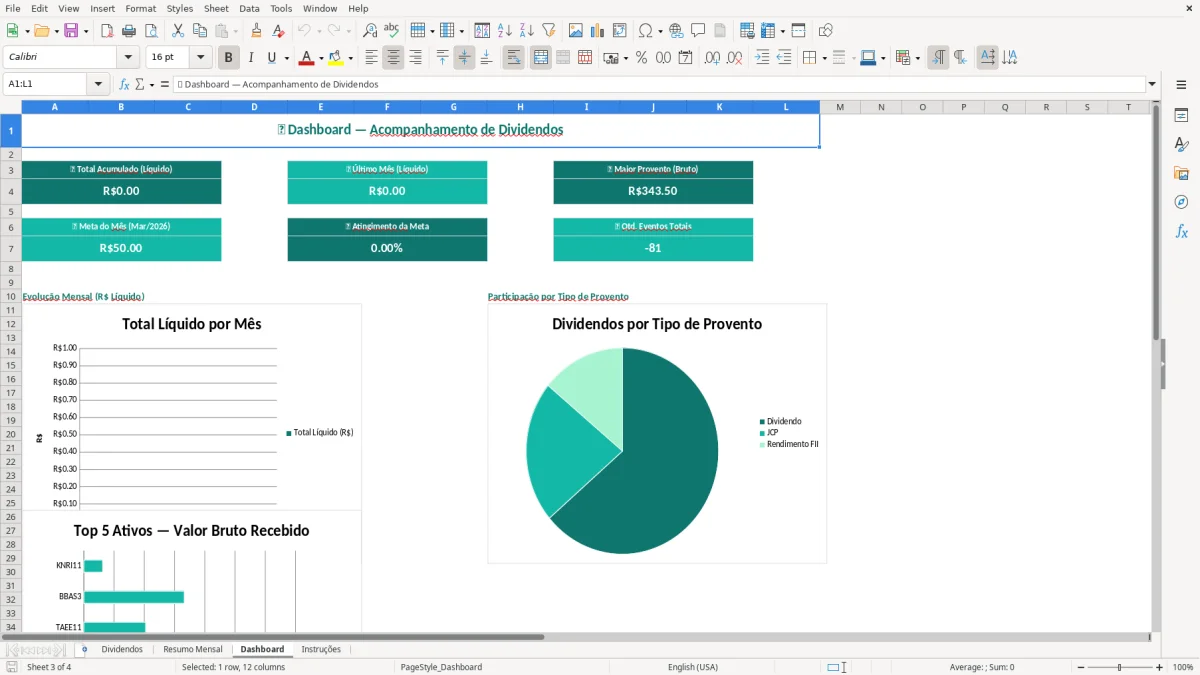
Task: Toggle Merge and Center Cells
Action: [x=541, y=58]
